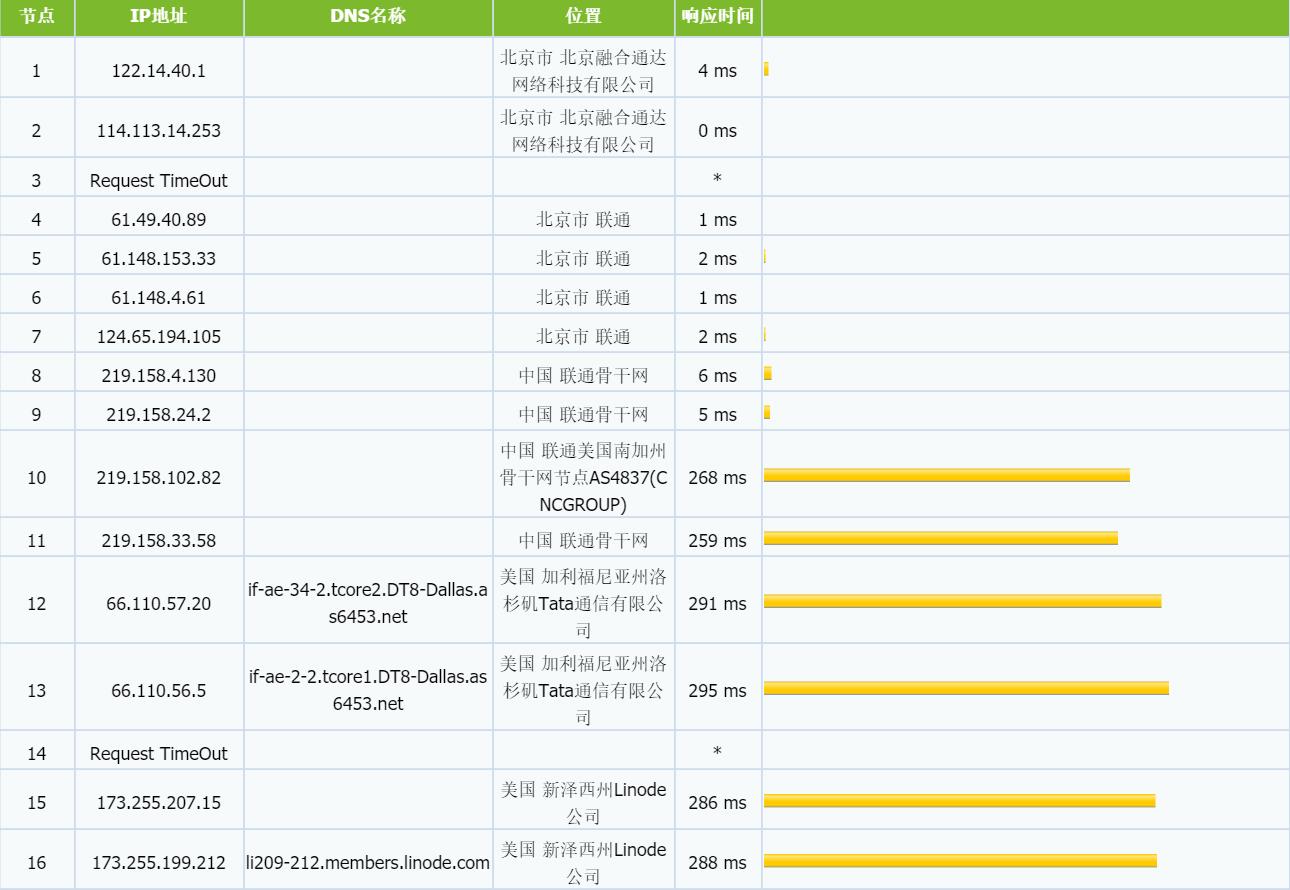Click the 259 ms response time

[717, 540]
